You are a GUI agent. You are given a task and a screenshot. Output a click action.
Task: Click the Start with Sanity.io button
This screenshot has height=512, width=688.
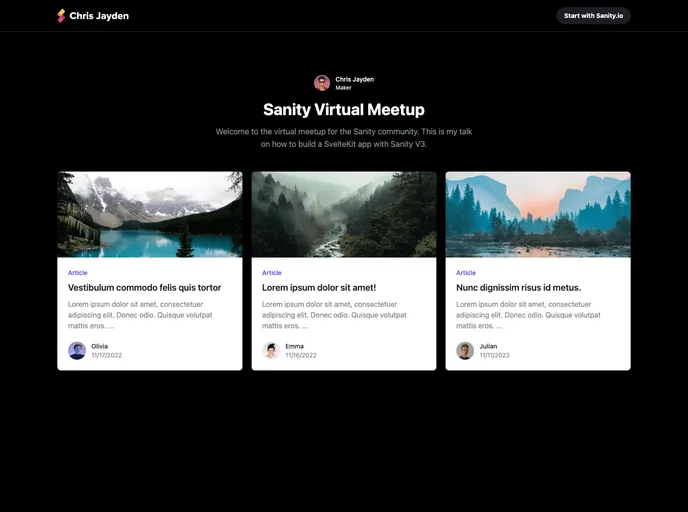(x=593, y=16)
